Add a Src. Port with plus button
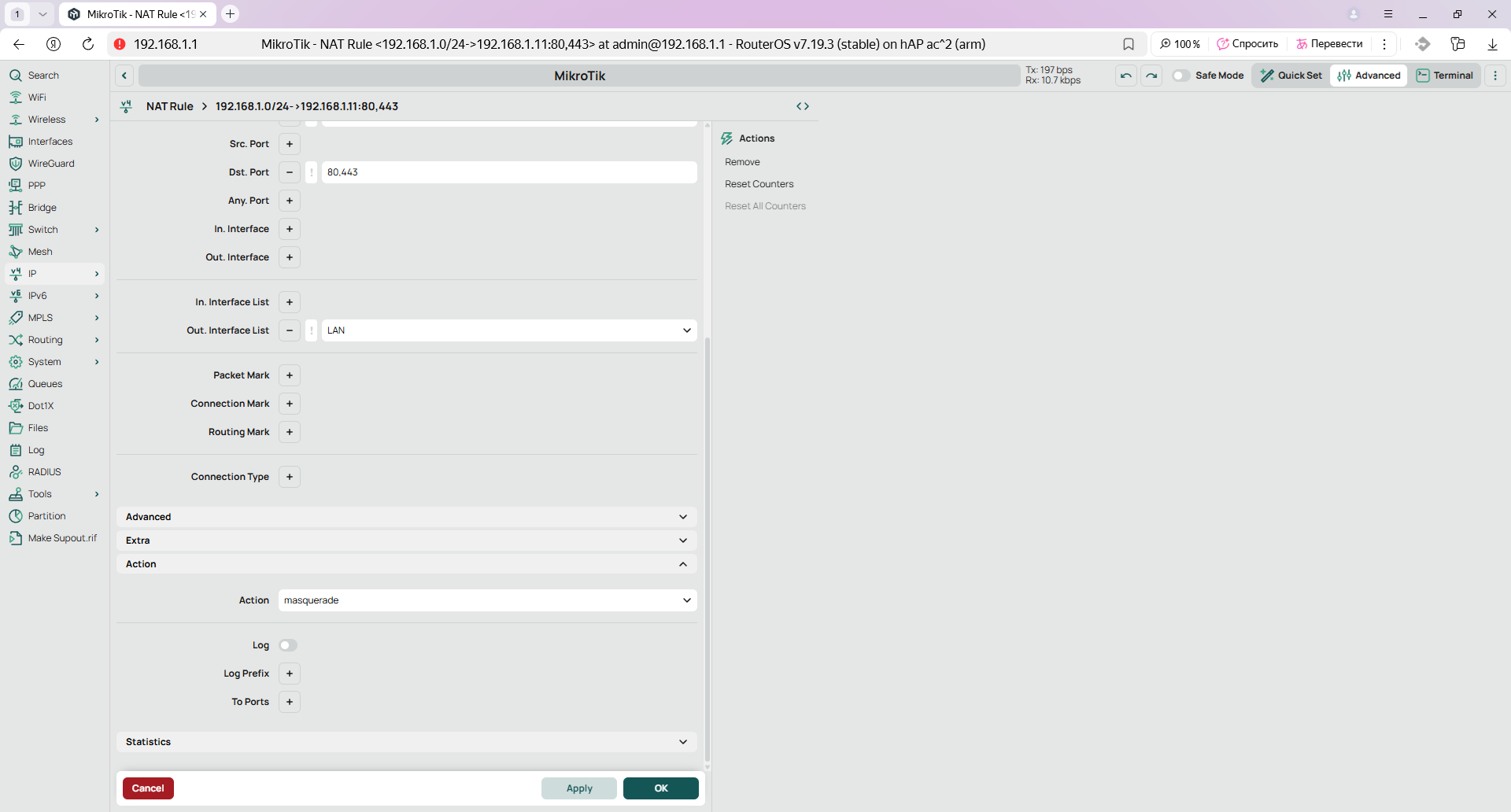This screenshot has width=1511, height=812. pyautogui.click(x=290, y=144)
